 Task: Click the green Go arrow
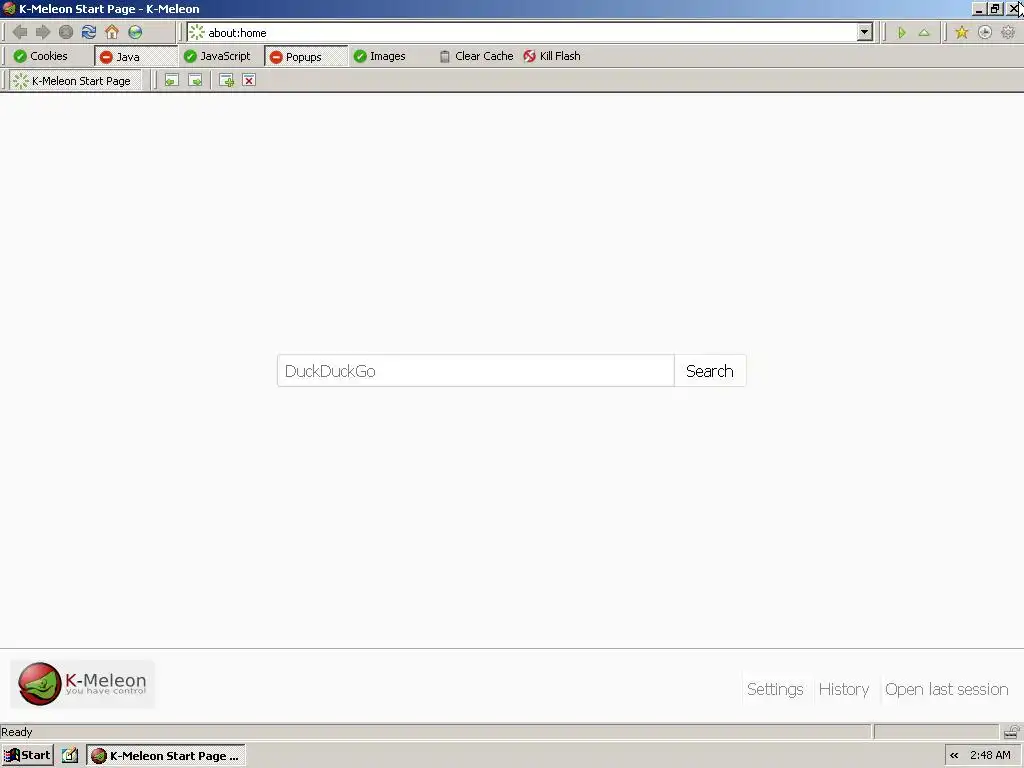(x=902, y=33)
